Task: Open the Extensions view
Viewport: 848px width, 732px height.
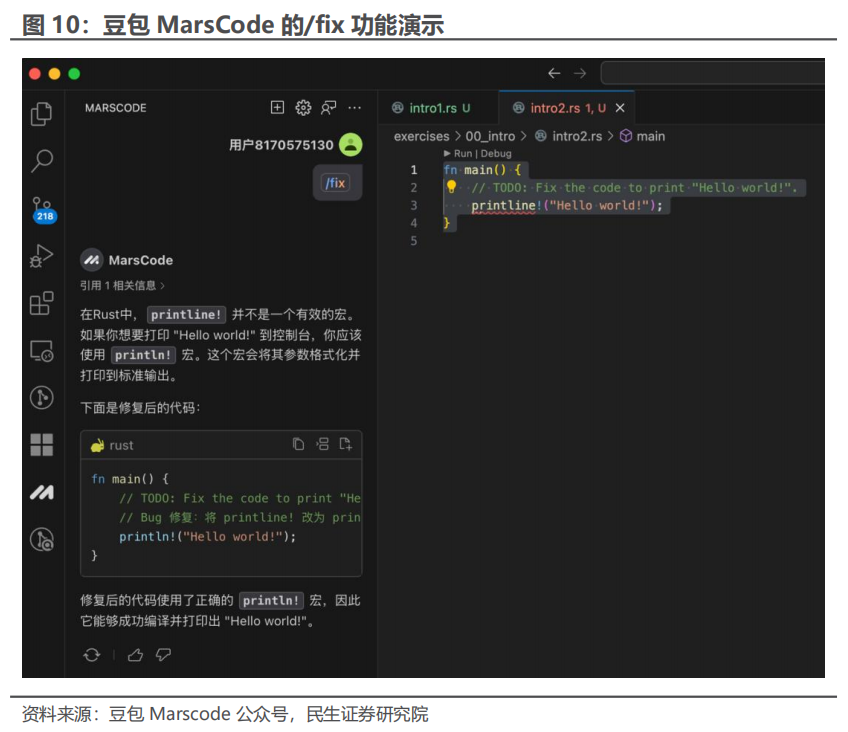Action: coord(41,303)
